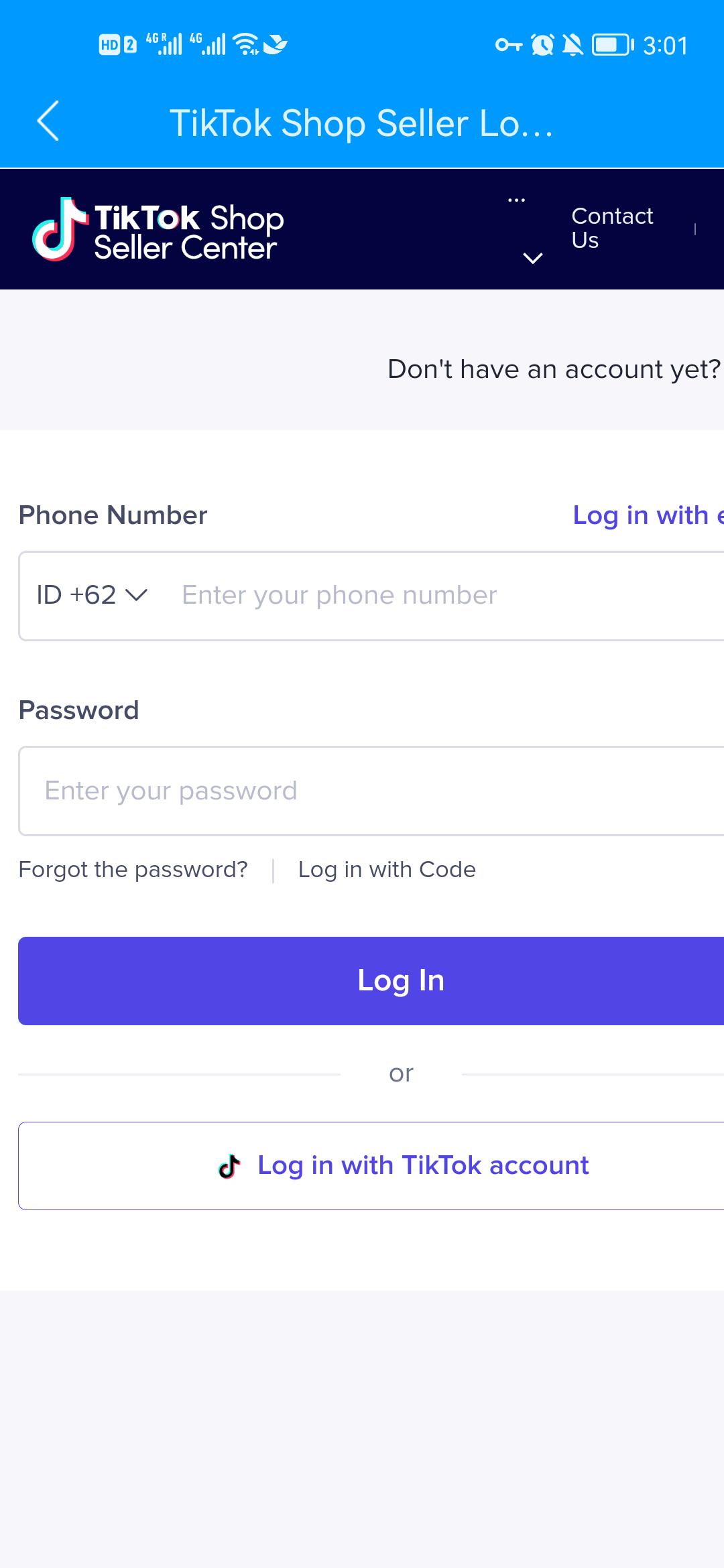Tap the alarm clock status icon
This screenshot has width=724, height=1568.
click(x=542, y=45)
